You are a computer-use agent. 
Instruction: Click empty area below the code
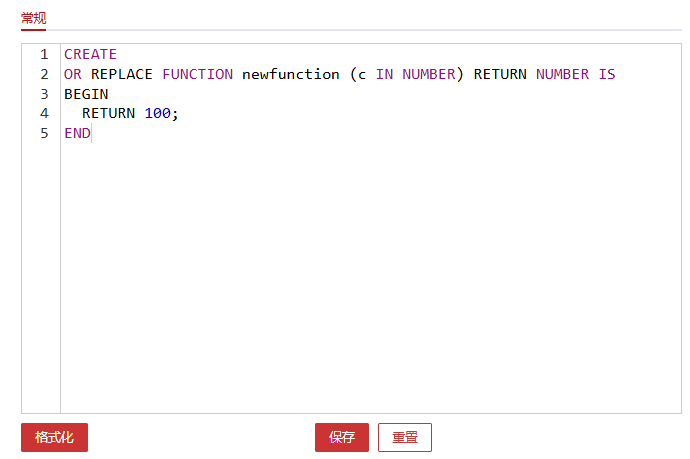[370, 280]
